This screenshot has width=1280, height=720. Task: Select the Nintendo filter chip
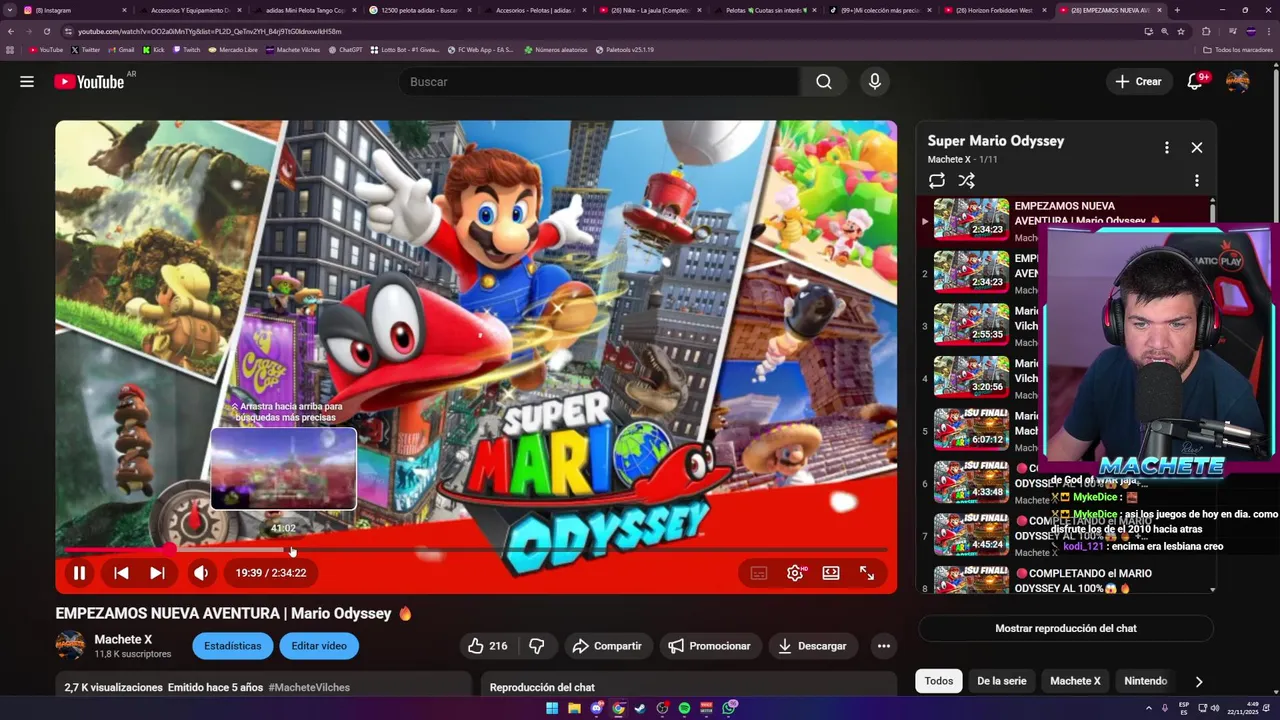tap(1146, 681)
